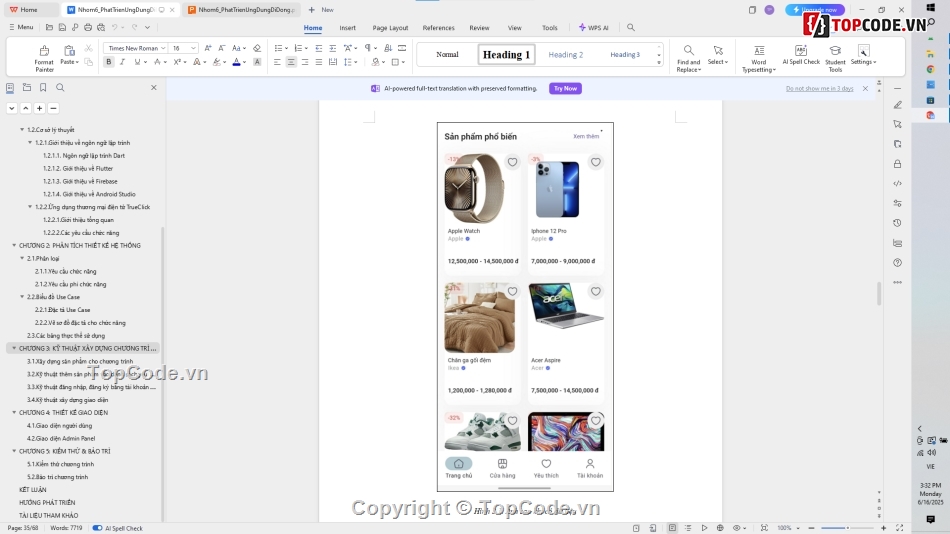
Task: Click the Try Now translation button
Action: coord(565,88)
